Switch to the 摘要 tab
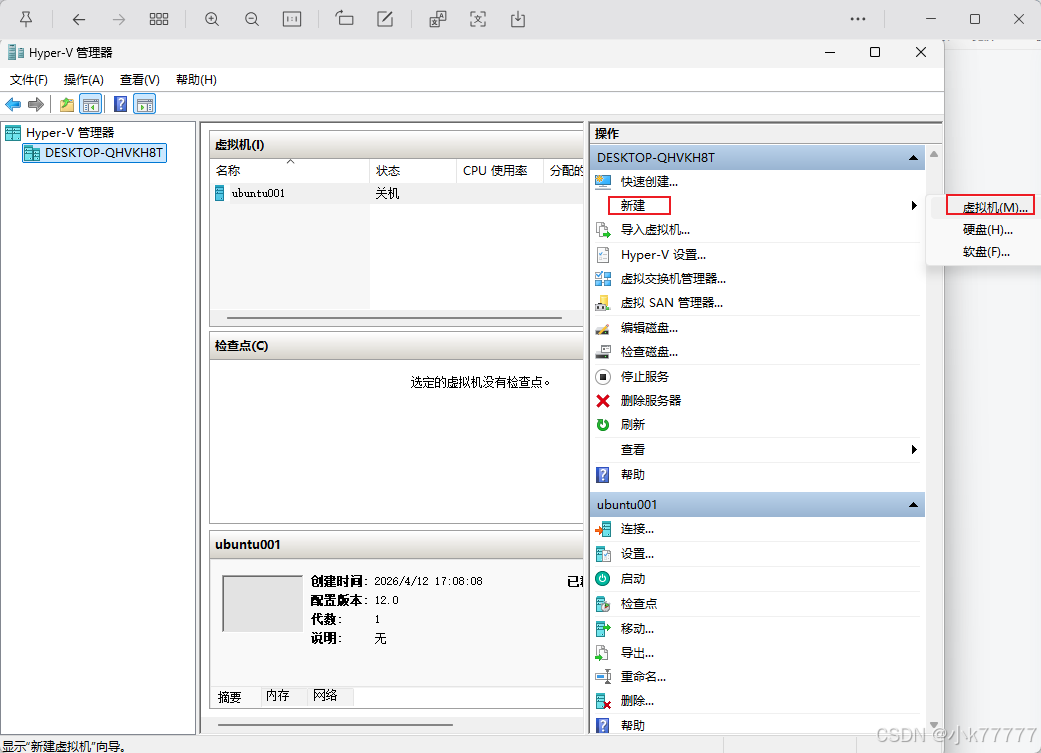This screenshot has width=1041, height=753. tap(230, 697)
